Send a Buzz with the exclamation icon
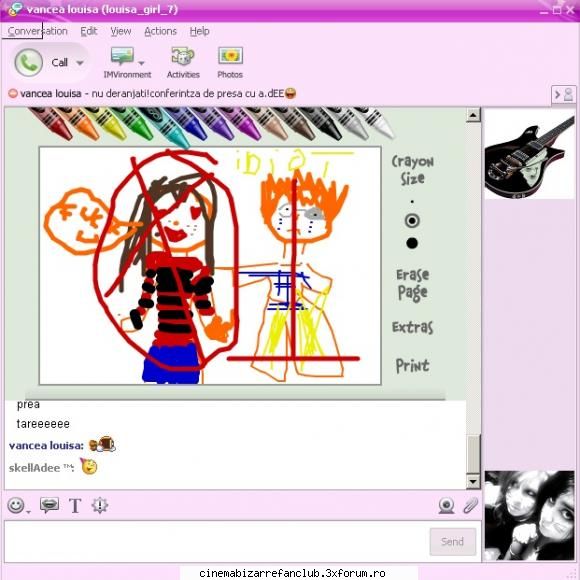Screen dimensions: 580x580 [100, 505]
